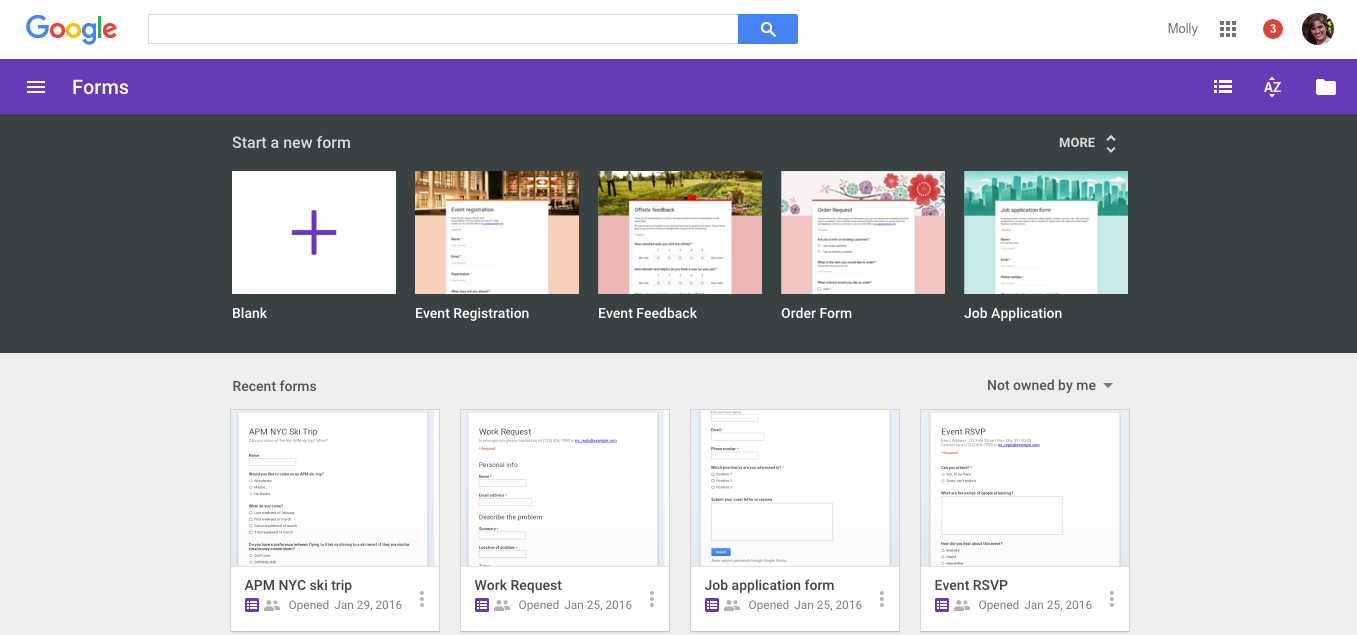Open more options for APM NYC ski trip
The width and height of the screenshot is (1357, 635).
pos(422,598)
